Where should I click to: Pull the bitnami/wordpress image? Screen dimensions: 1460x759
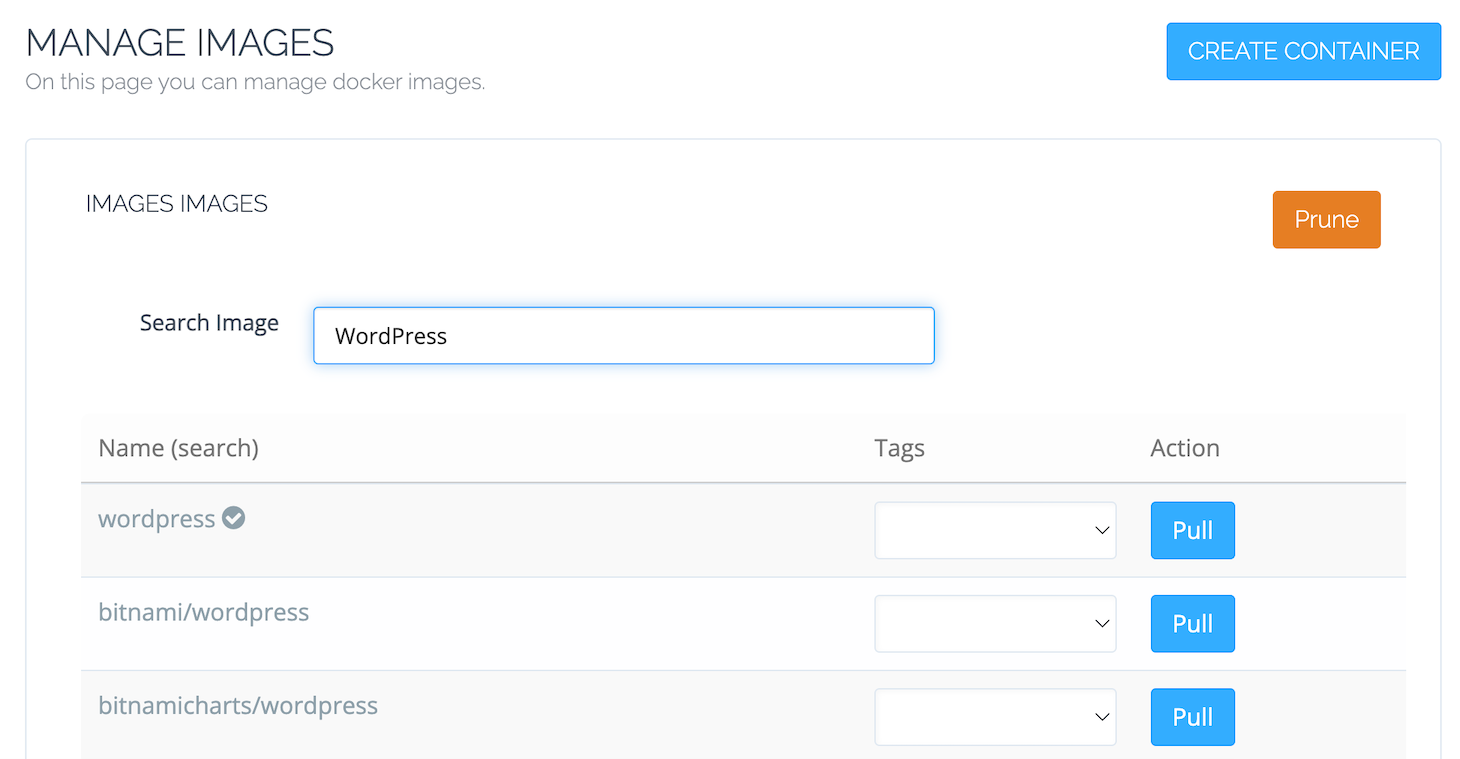[1192, 624]
